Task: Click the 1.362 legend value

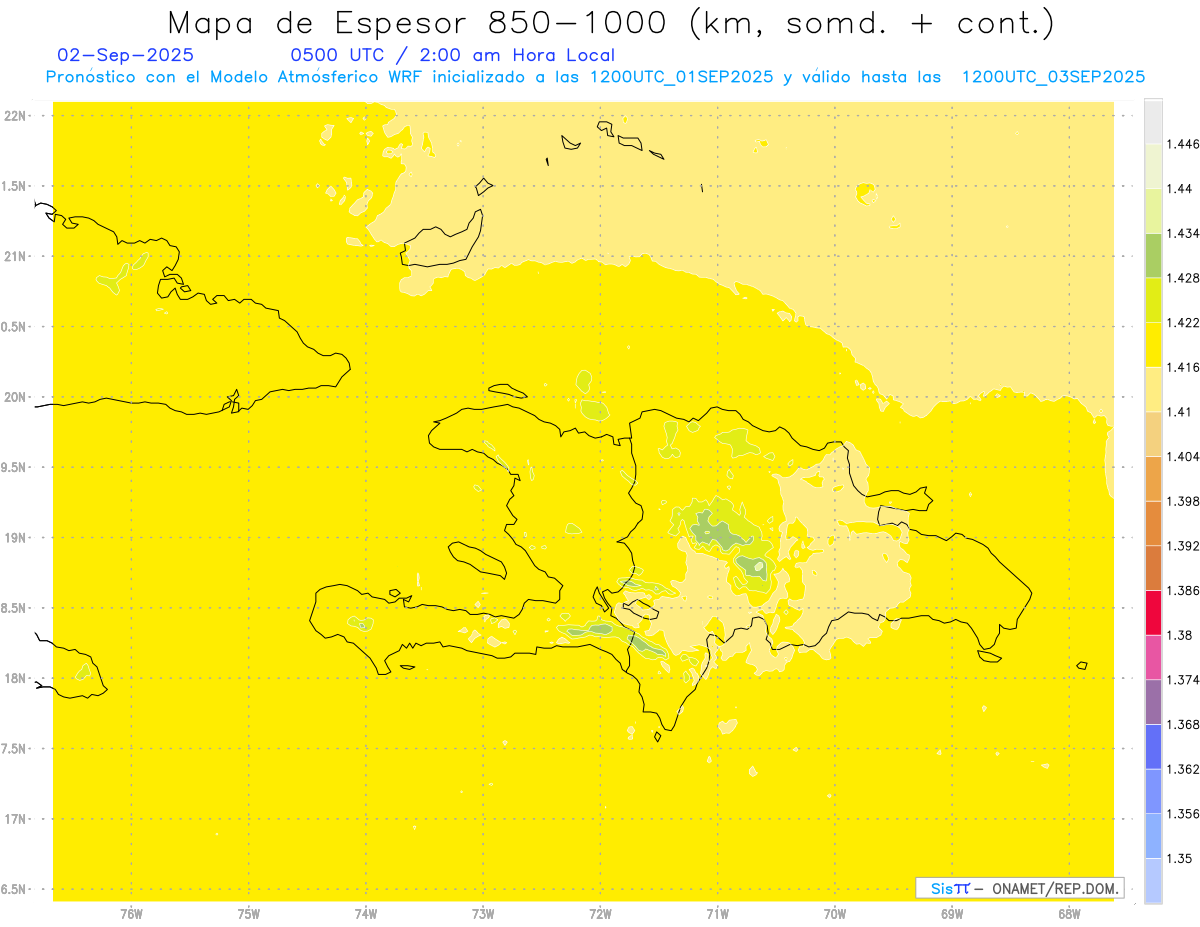Action: point(1183,769)
